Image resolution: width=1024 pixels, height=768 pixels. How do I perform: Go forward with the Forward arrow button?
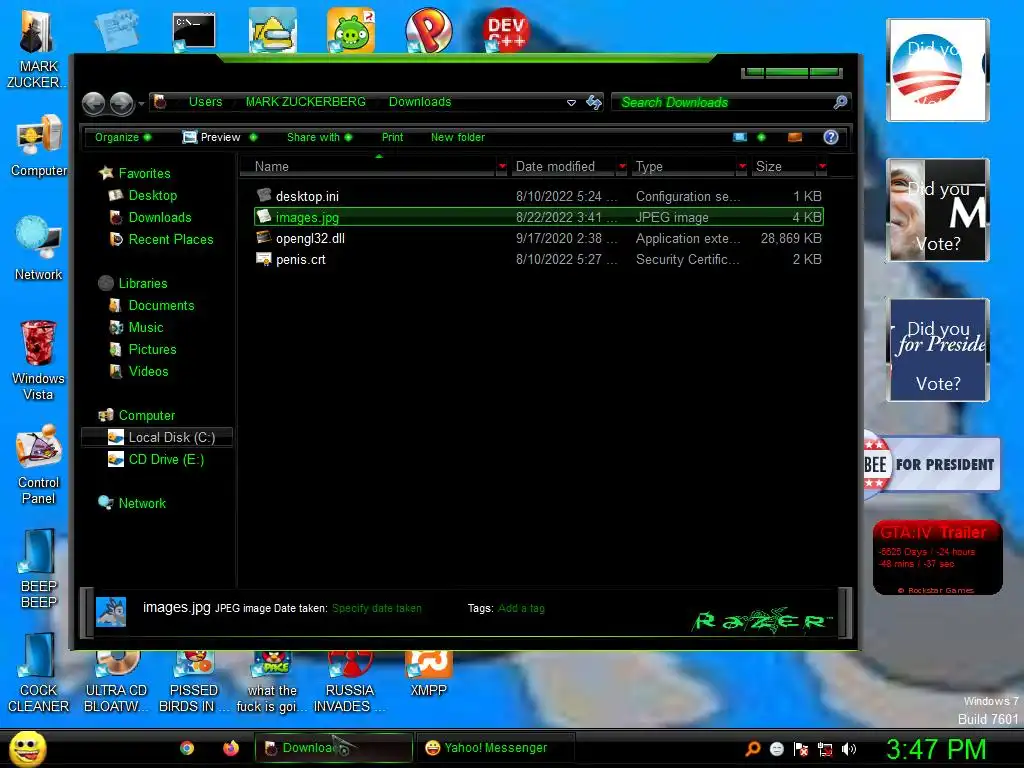[121, 103]
